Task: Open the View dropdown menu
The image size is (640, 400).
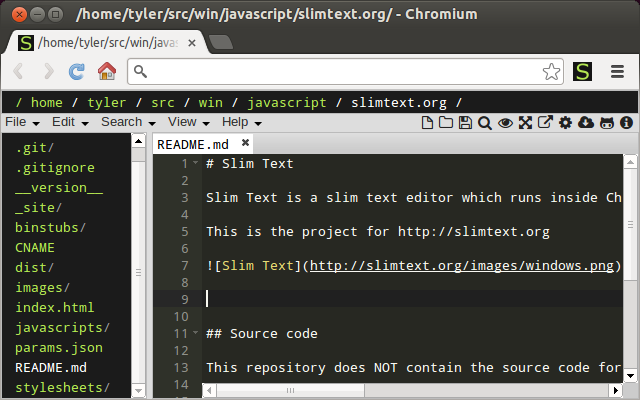Action: coord(188,122)
